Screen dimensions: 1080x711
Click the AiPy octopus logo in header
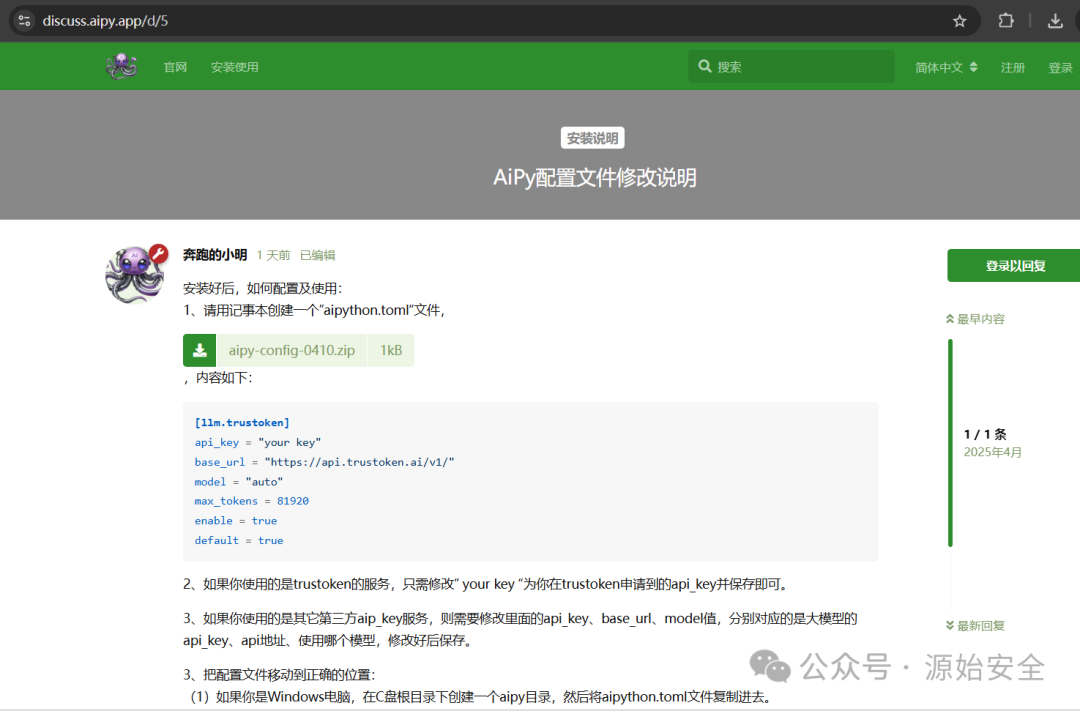[122, 67]
